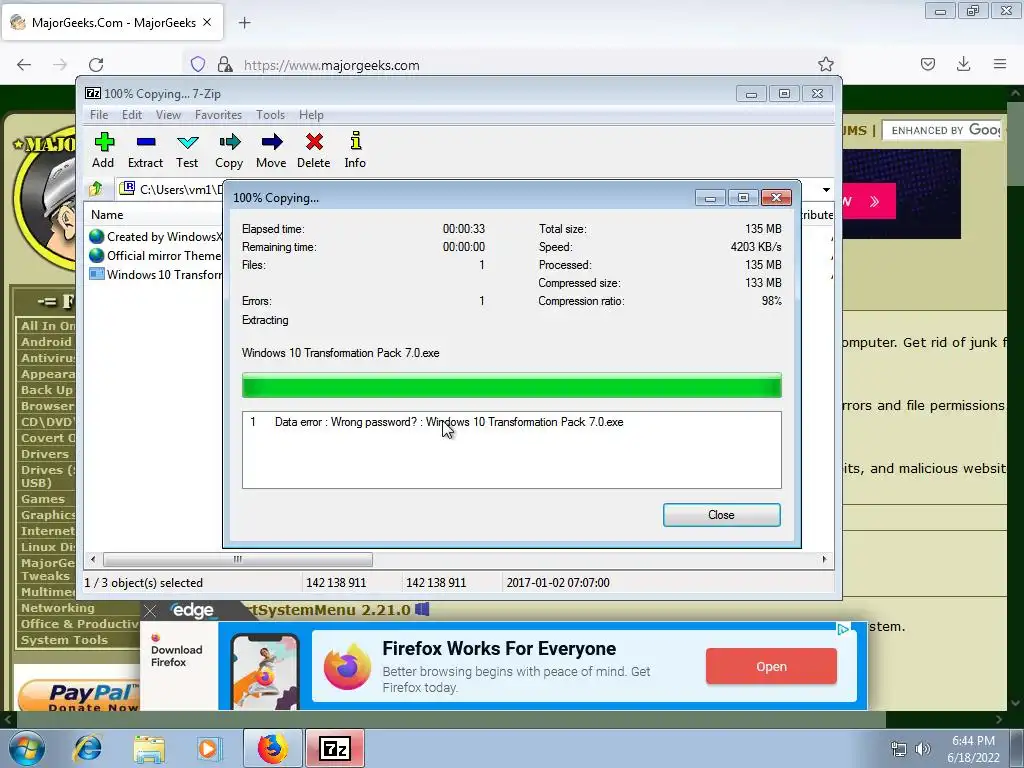Open the Drivers category link

tap(44, 454)
